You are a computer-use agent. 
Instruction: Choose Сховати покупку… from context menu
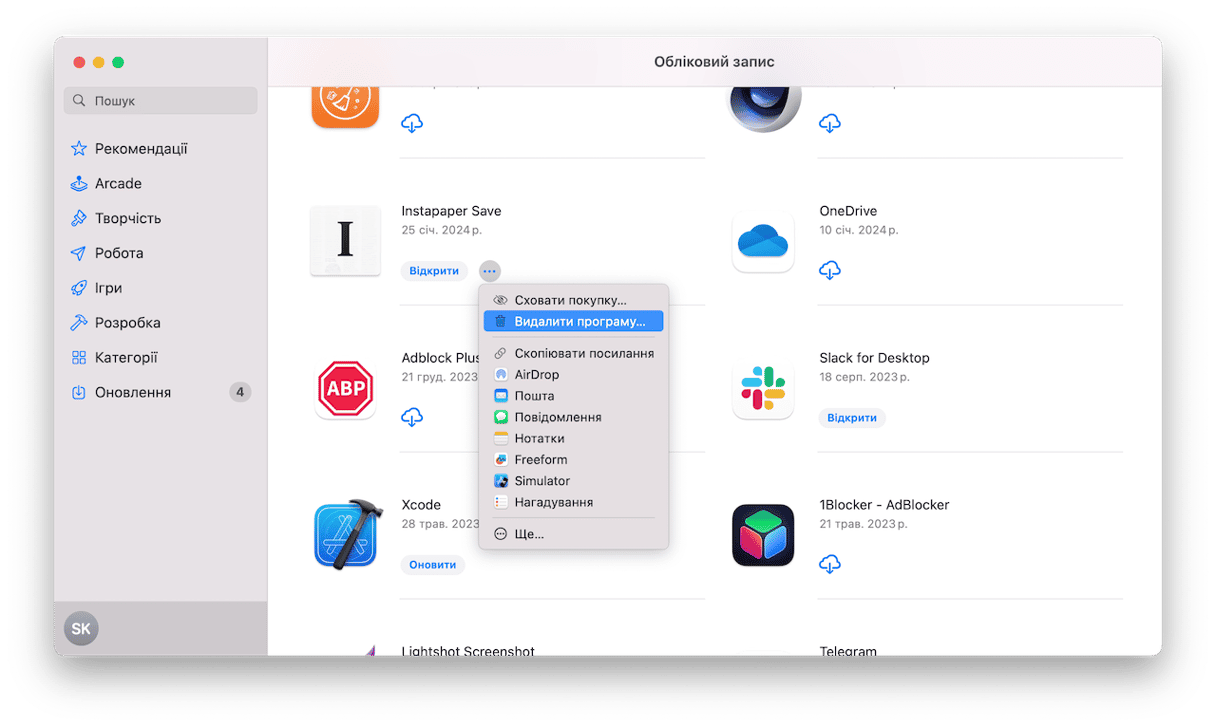(570, 300)
